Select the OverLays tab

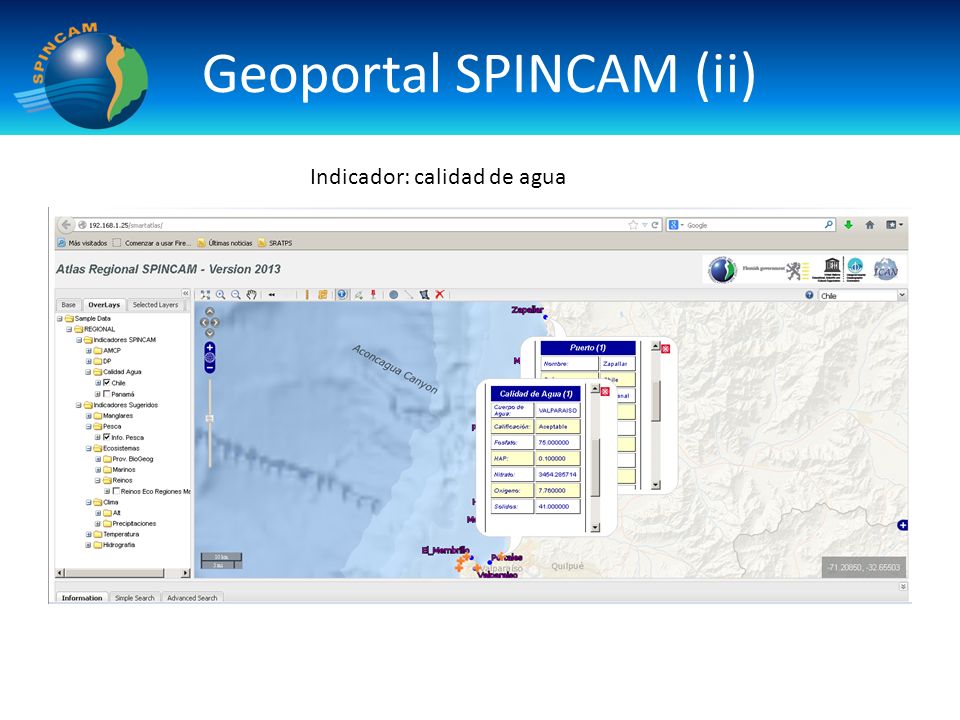point(103,305)
